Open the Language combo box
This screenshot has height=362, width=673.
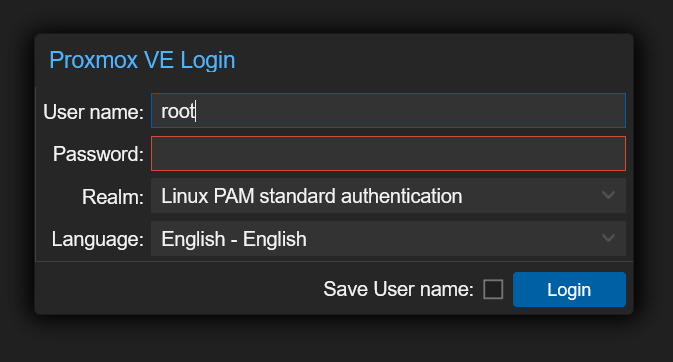click(388, 239)
